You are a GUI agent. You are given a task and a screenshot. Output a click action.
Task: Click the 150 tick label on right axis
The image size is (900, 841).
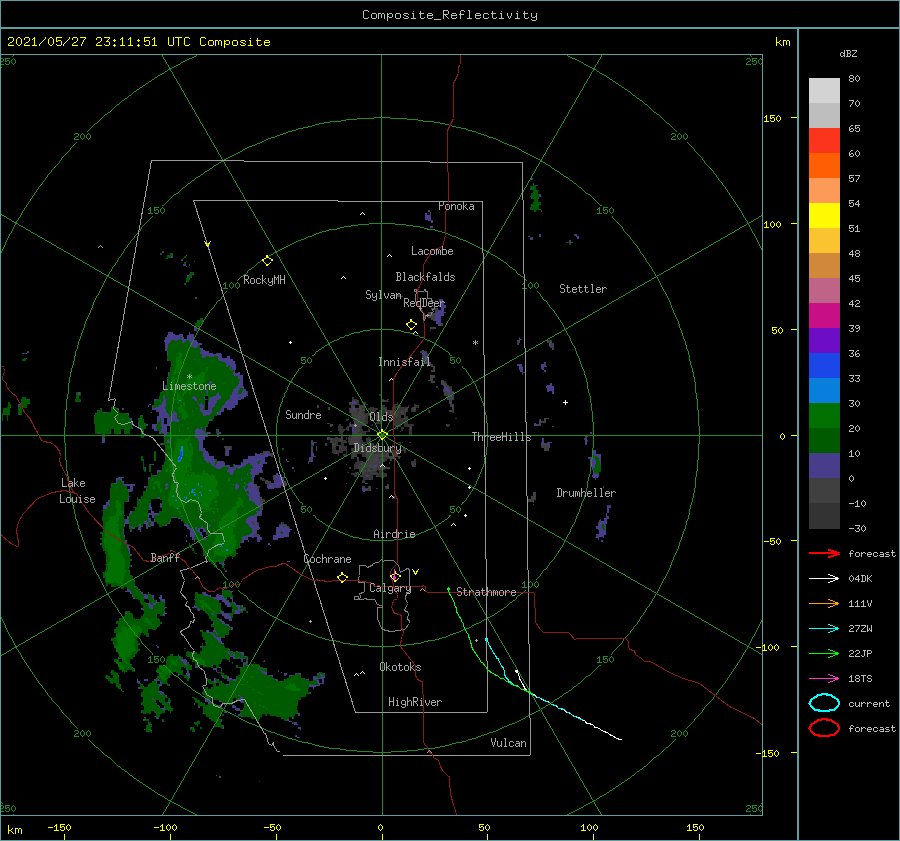point(772,118)
